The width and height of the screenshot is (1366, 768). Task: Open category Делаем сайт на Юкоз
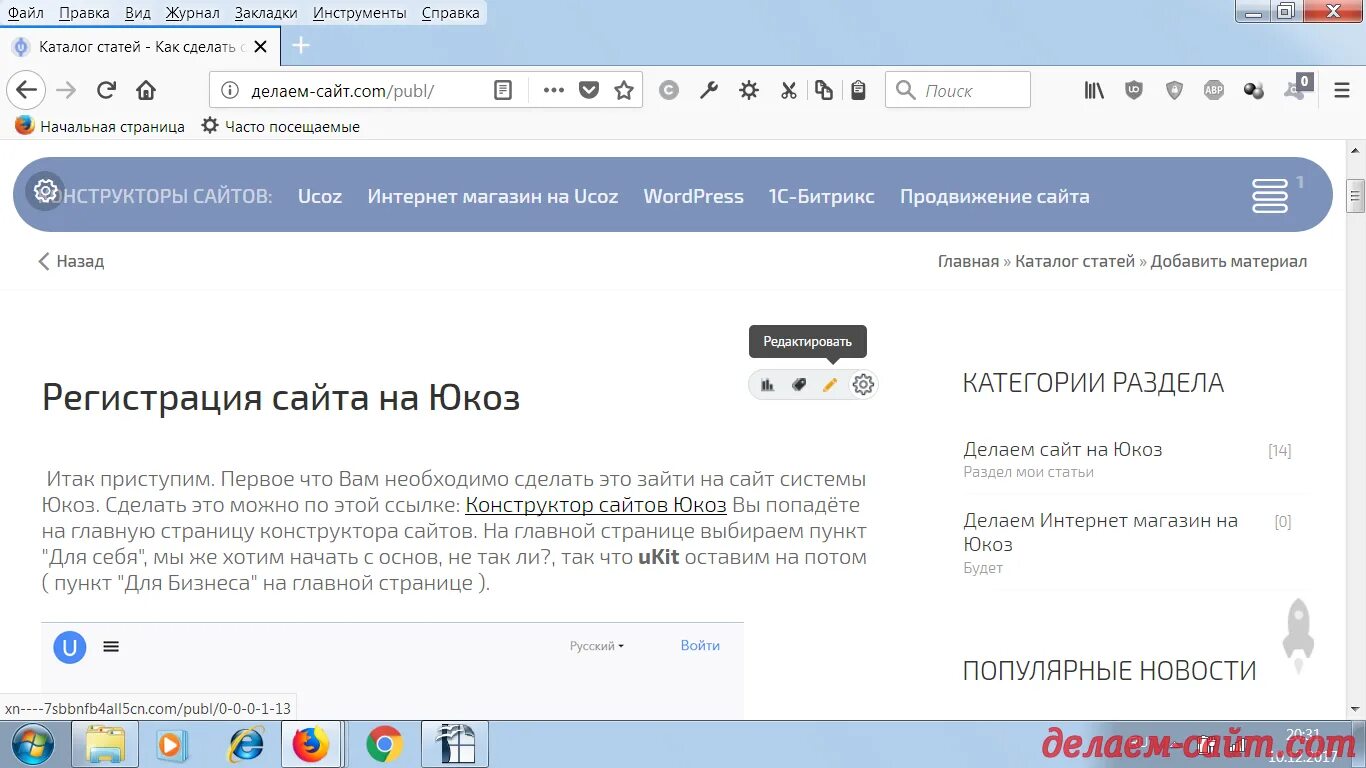1063,449
